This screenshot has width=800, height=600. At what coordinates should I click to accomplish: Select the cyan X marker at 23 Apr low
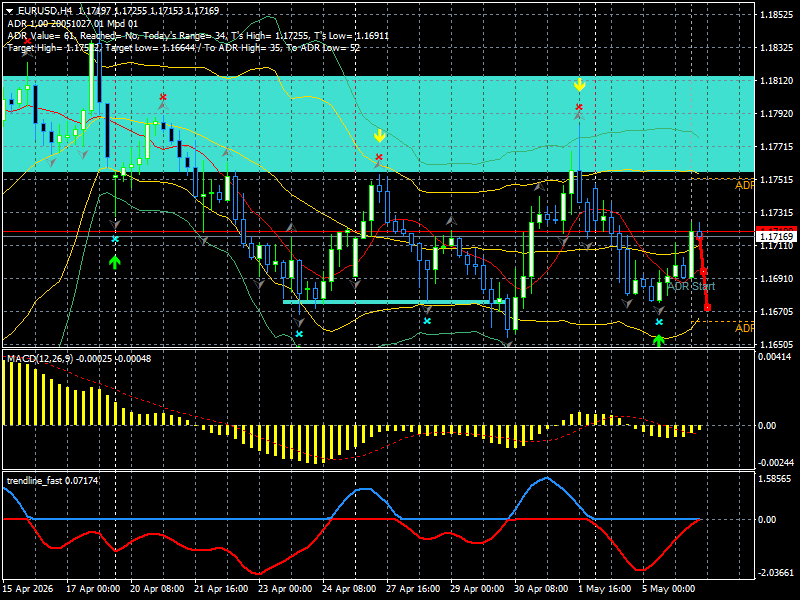click(299, 334)
